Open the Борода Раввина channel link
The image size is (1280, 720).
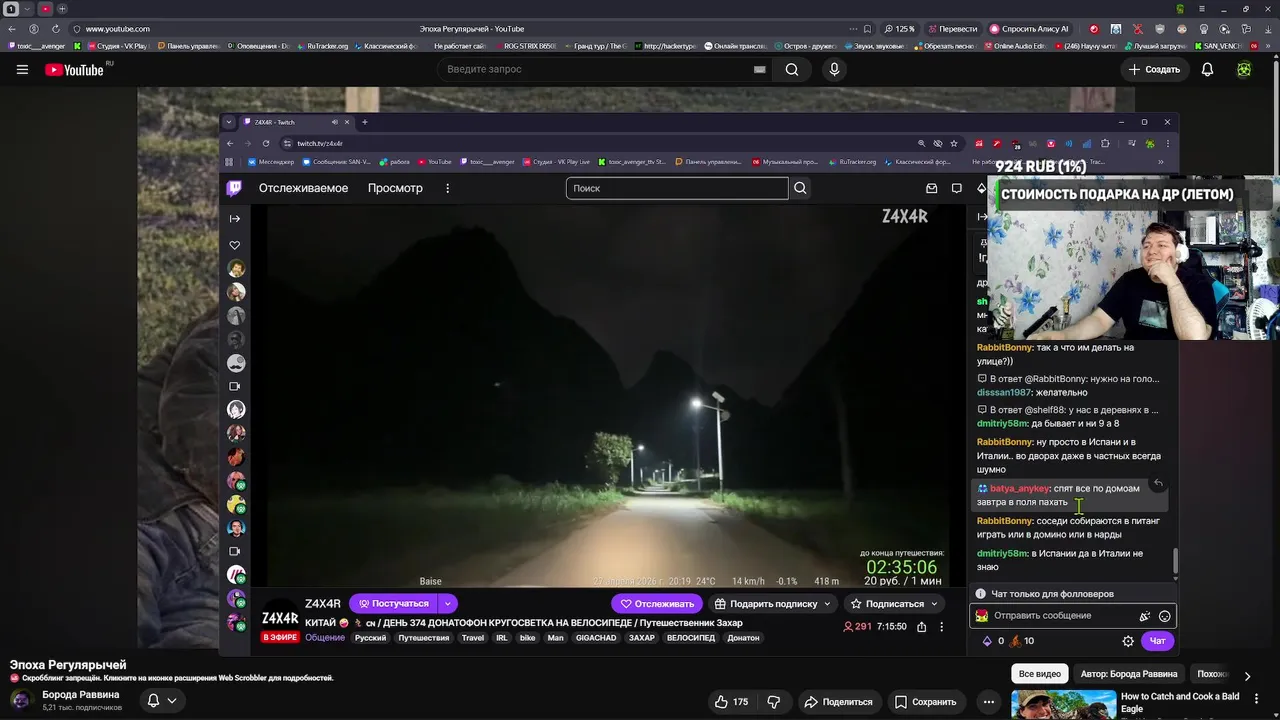pos(81,694)
